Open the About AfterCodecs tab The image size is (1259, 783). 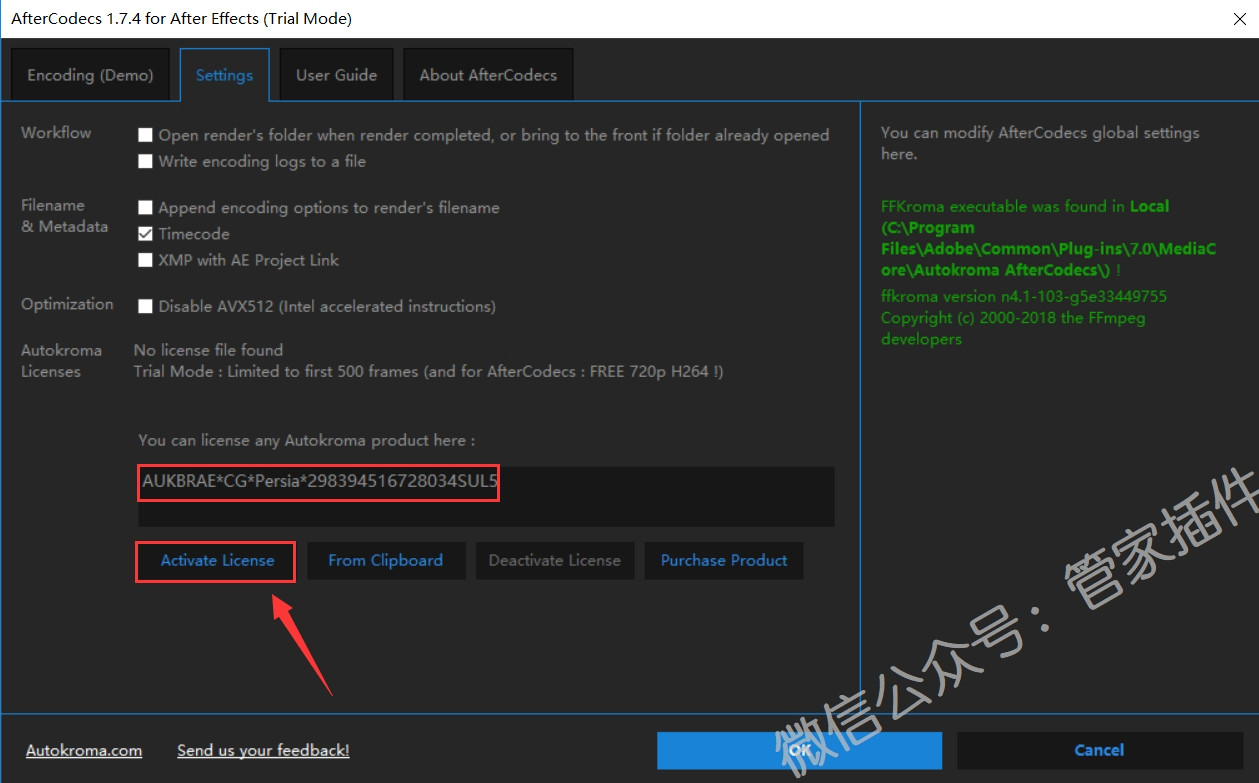[x=488, y=75]
